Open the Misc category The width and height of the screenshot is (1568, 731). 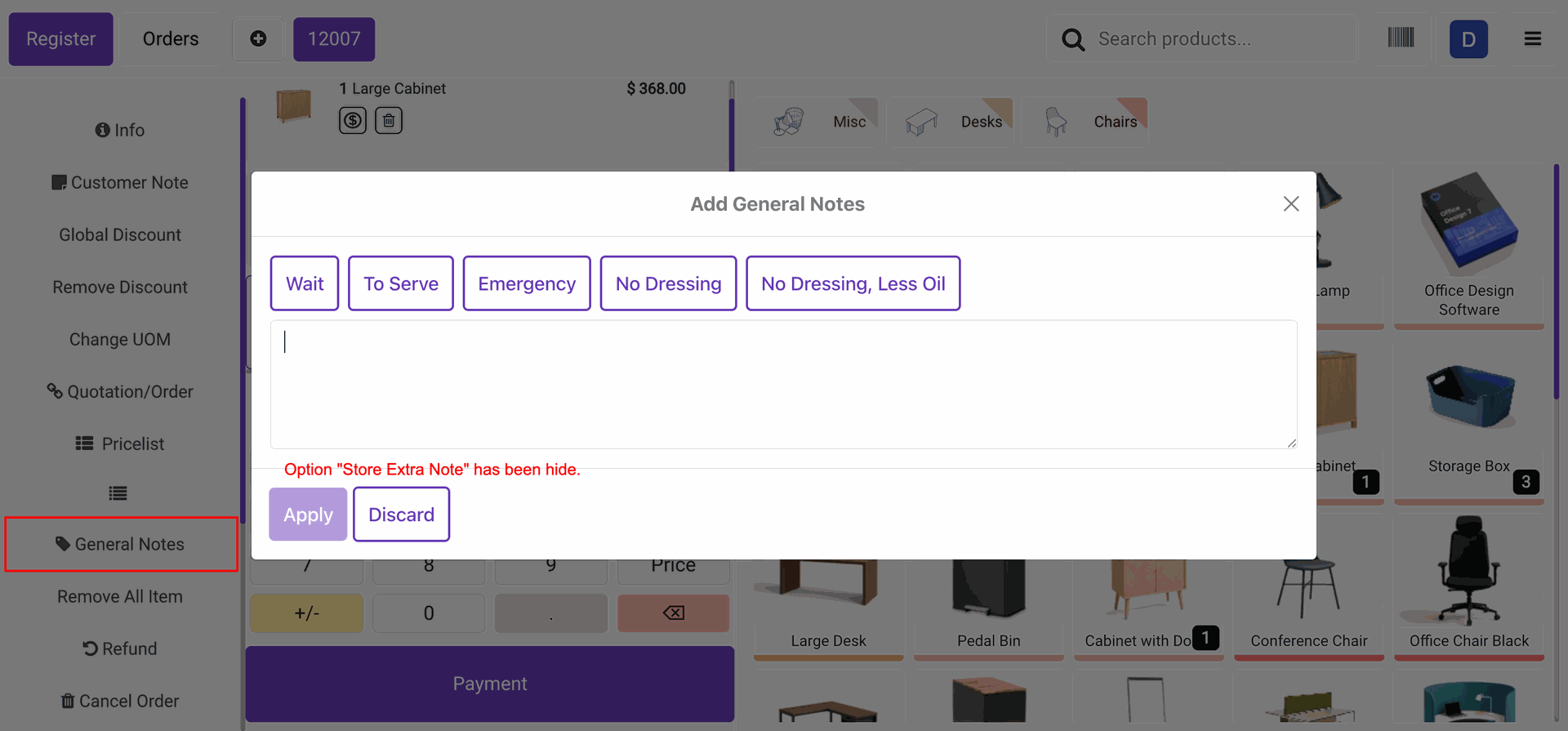coord(817,122)
